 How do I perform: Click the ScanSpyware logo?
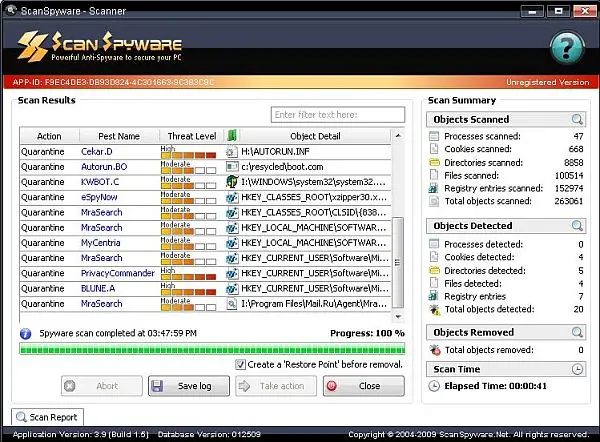coord(99,46)
